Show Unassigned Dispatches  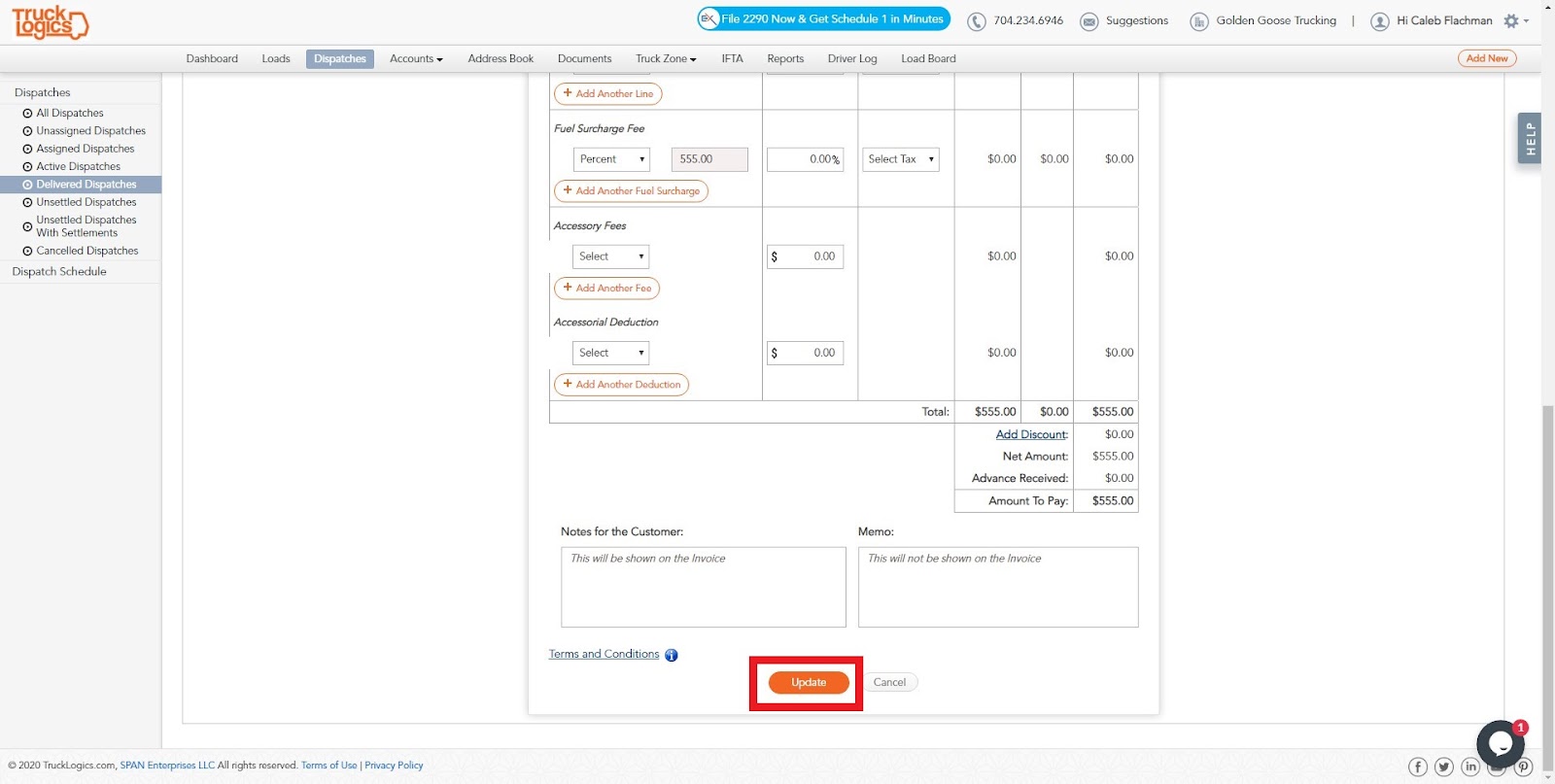click(91, 131)
